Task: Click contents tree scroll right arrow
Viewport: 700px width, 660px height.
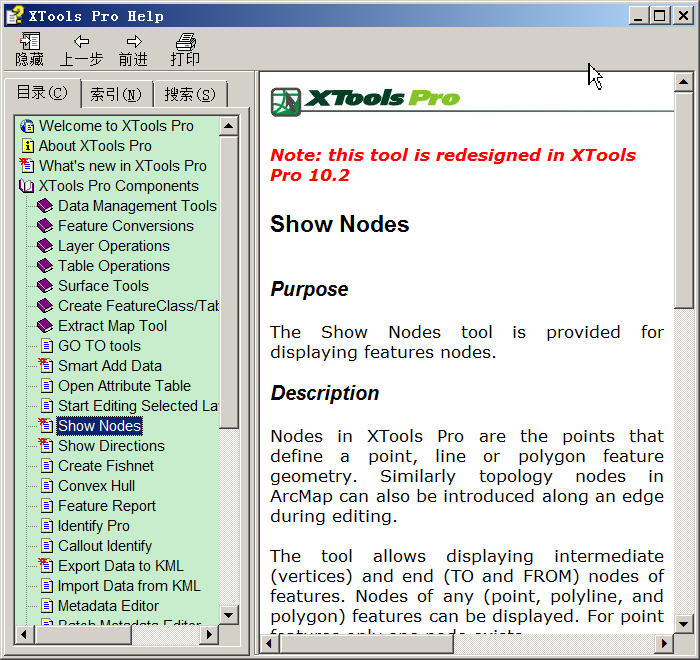Action: (x=209, y=635)
